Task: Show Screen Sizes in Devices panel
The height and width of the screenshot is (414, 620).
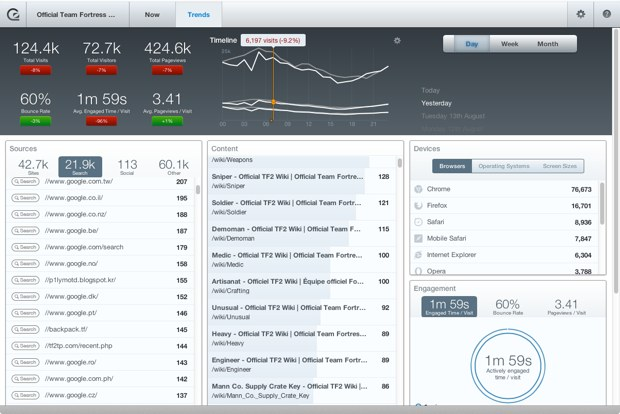Action: point(560,166)
